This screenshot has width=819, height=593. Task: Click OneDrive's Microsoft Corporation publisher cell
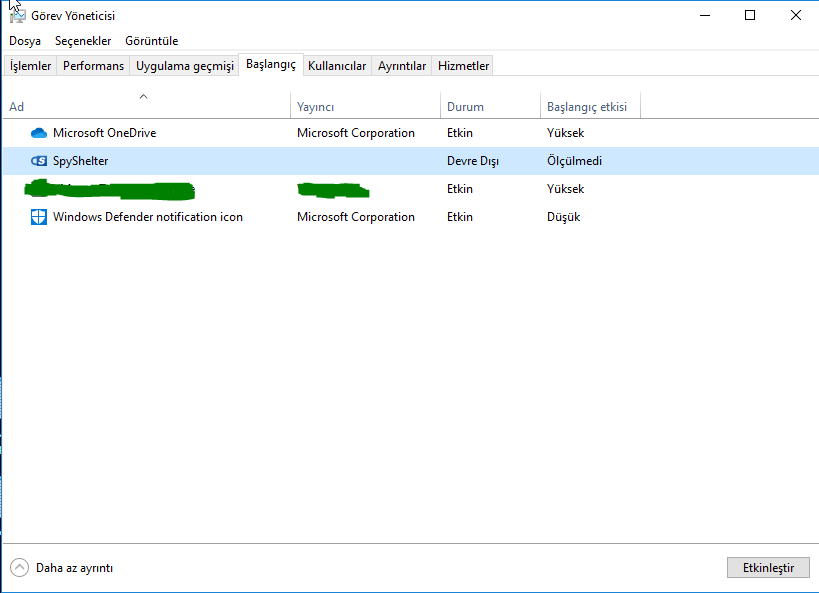(356, 133)
